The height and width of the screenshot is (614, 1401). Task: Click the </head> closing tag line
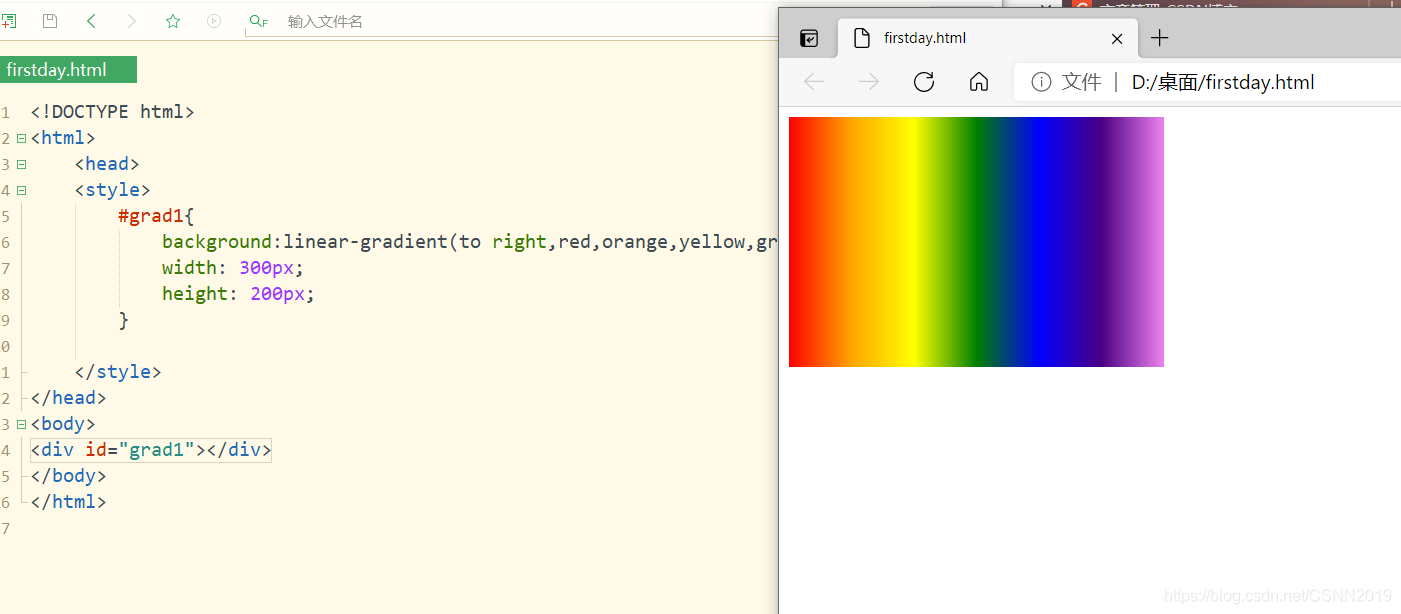tap(68, 398)
